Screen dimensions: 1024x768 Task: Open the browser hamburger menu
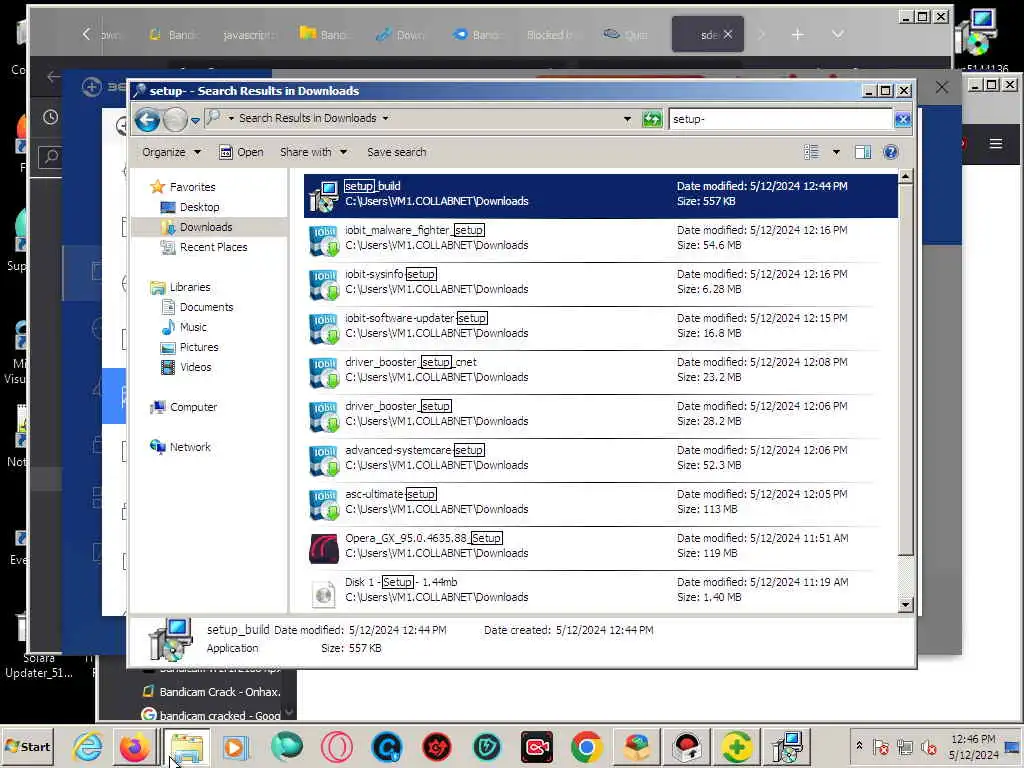[995, 144]
